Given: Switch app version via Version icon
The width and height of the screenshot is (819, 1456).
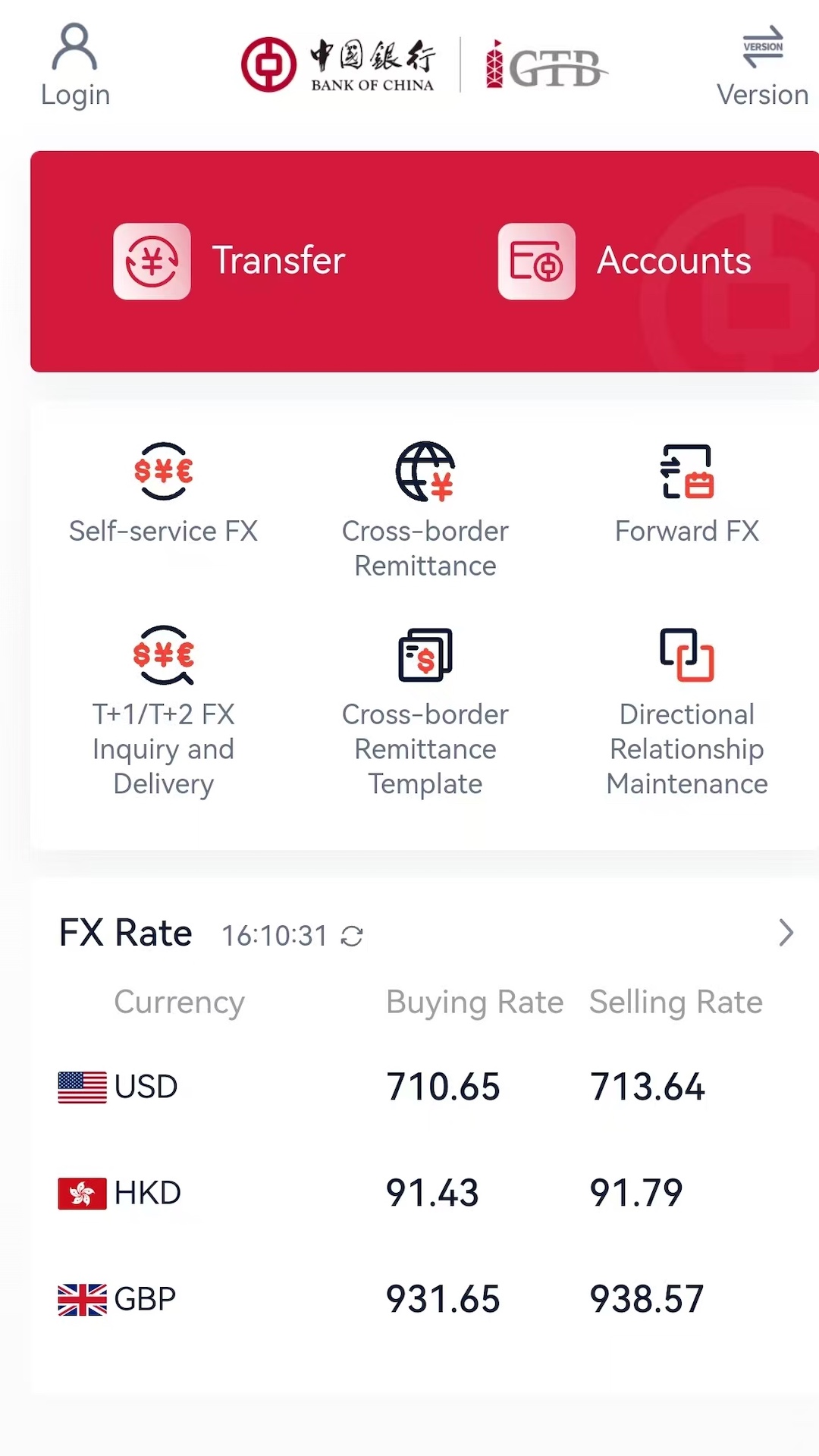Looking at the screenshot, I should [x=762, y=48].
